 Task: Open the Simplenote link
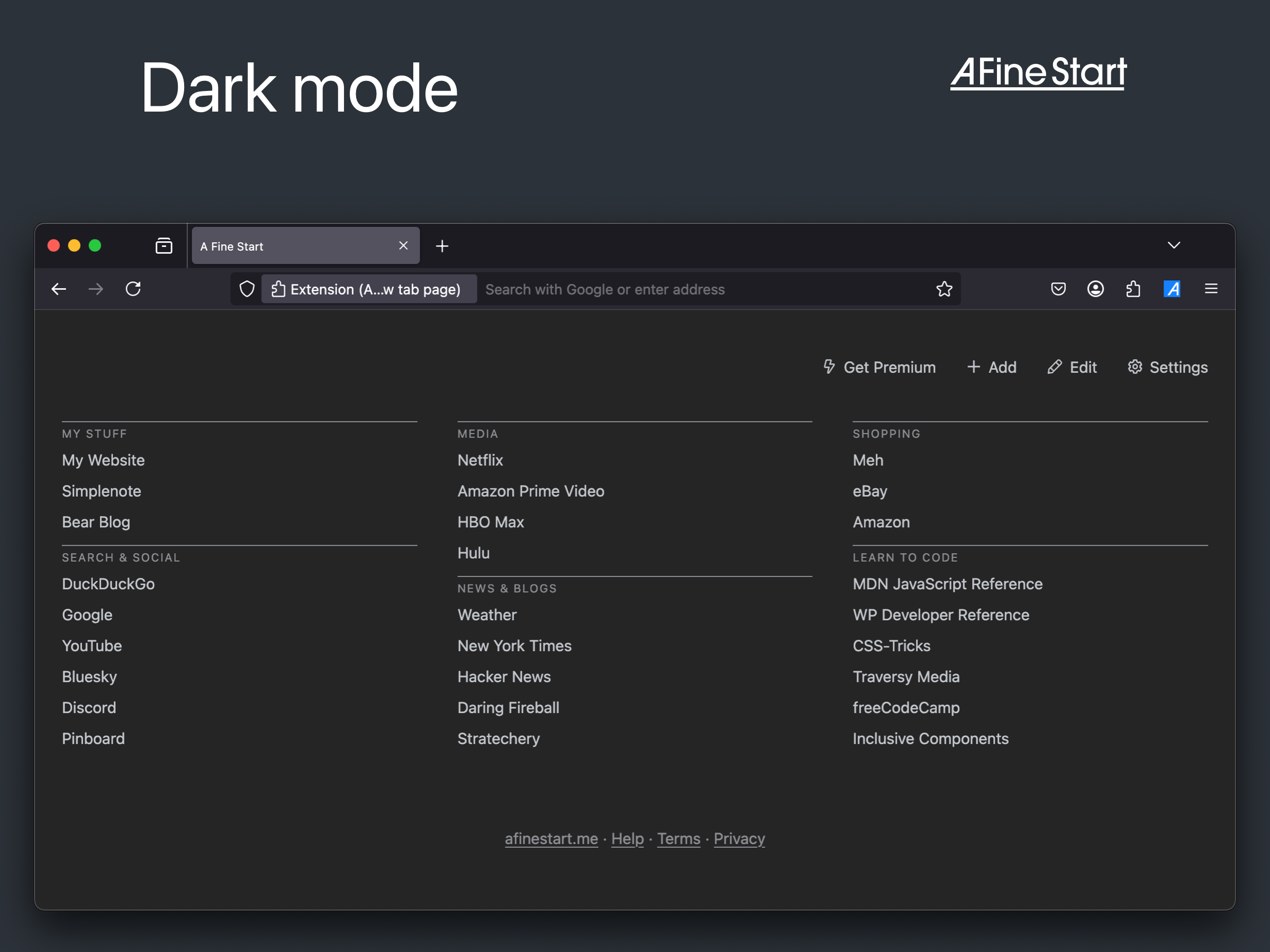(x=102, y=491)
